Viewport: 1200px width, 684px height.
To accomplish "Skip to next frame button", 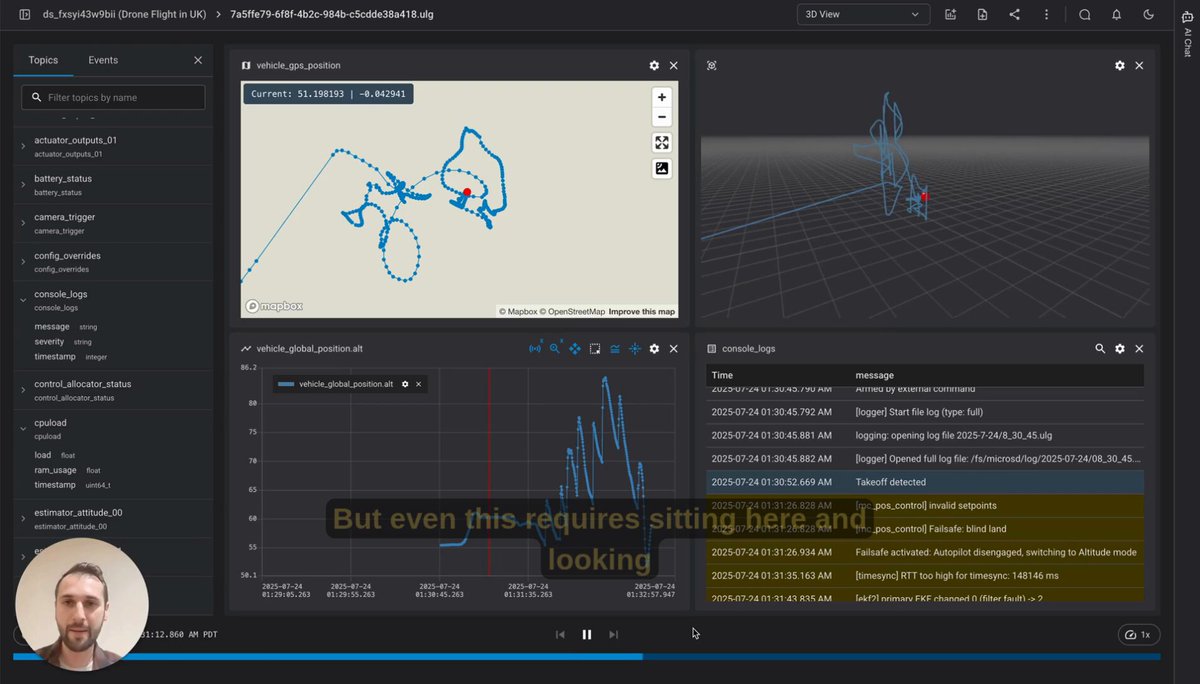I will point(614,634).
